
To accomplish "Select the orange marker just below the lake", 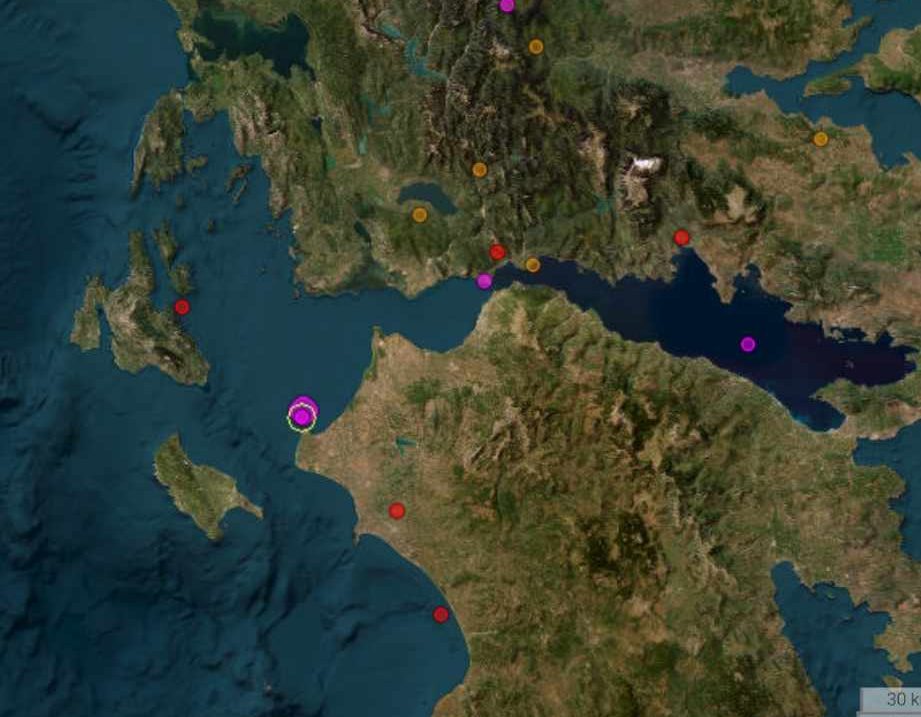I will pyautogui.click(x=419, y=215).
